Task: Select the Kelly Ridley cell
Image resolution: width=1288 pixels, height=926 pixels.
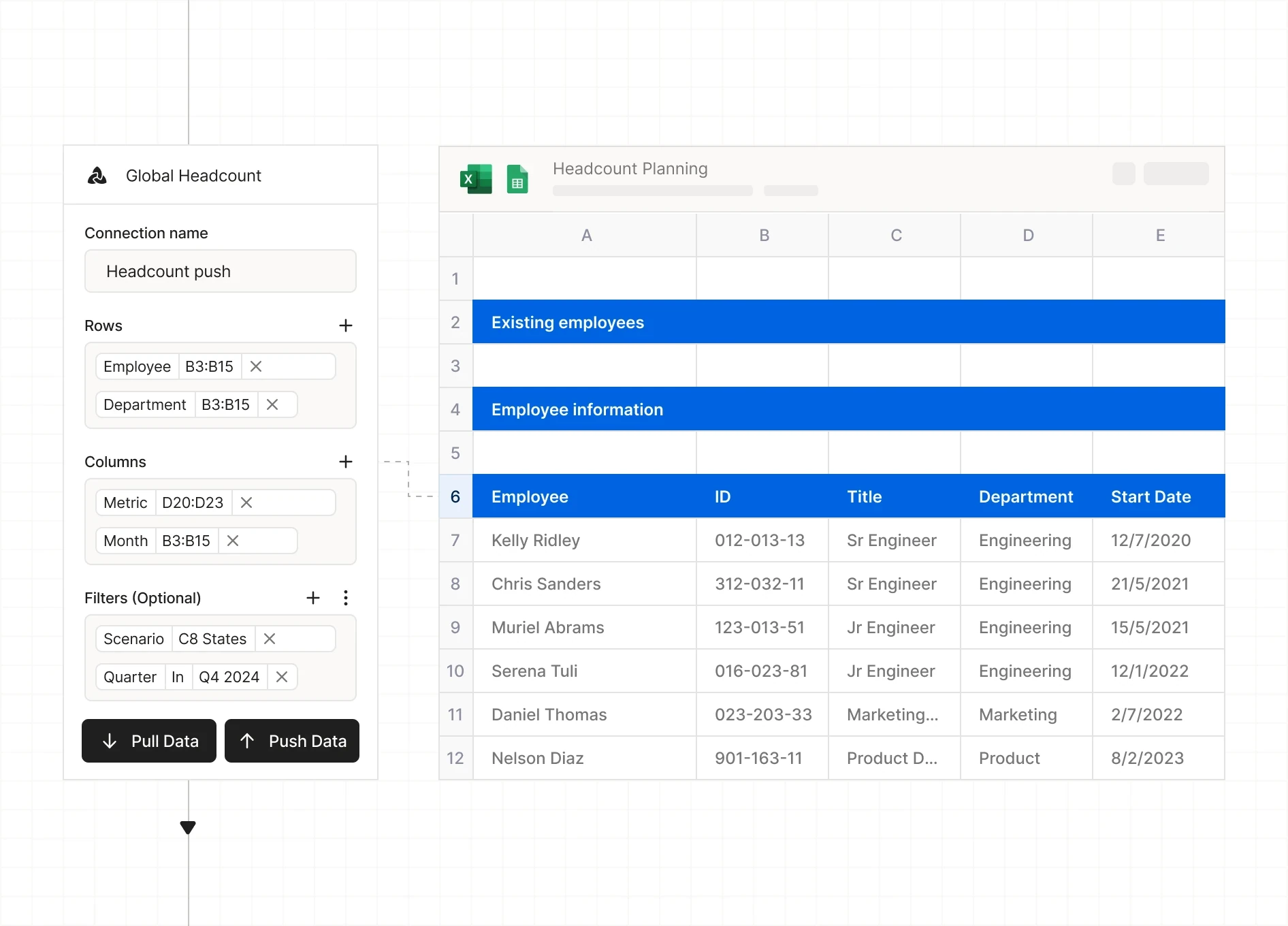Action: click(585, 540)
